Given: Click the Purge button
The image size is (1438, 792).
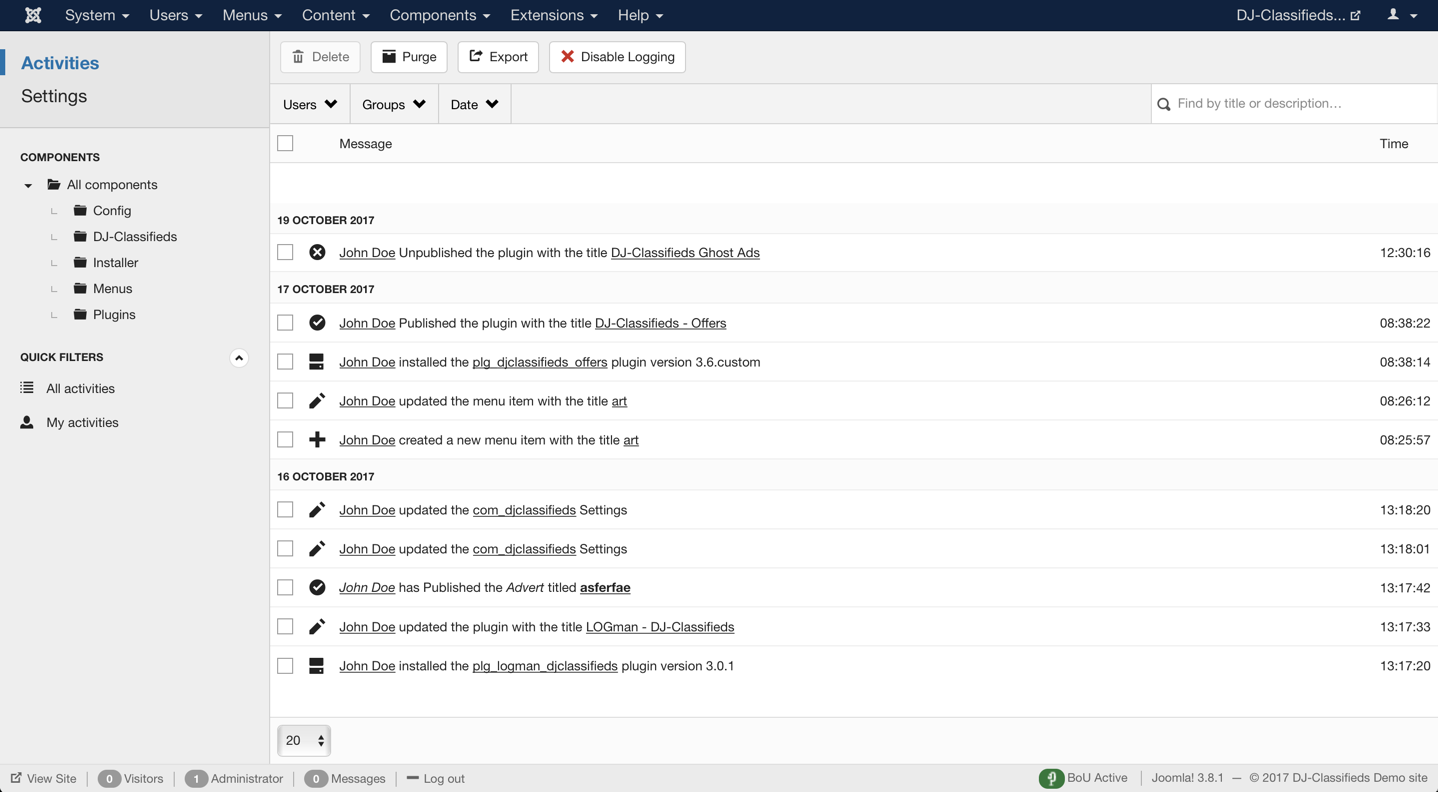Looking at the screenshot, I should click(409, 57).
